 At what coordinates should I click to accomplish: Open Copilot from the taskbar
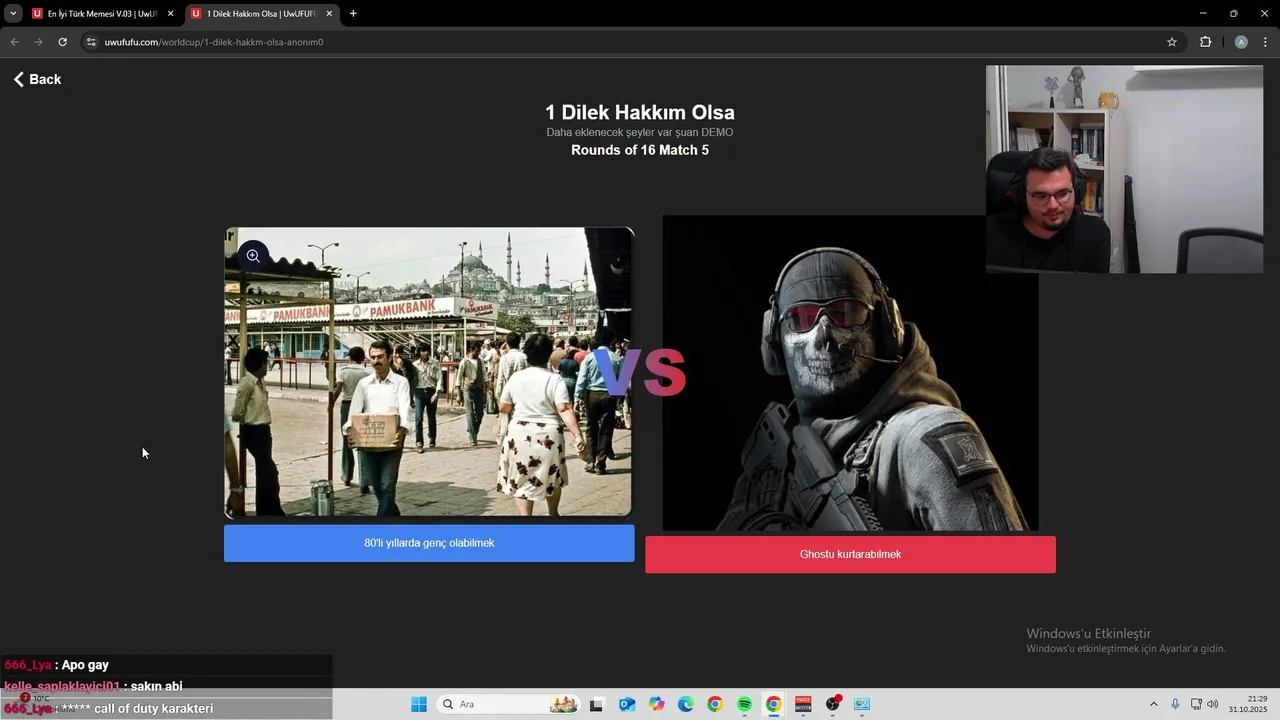coord(656,704)
